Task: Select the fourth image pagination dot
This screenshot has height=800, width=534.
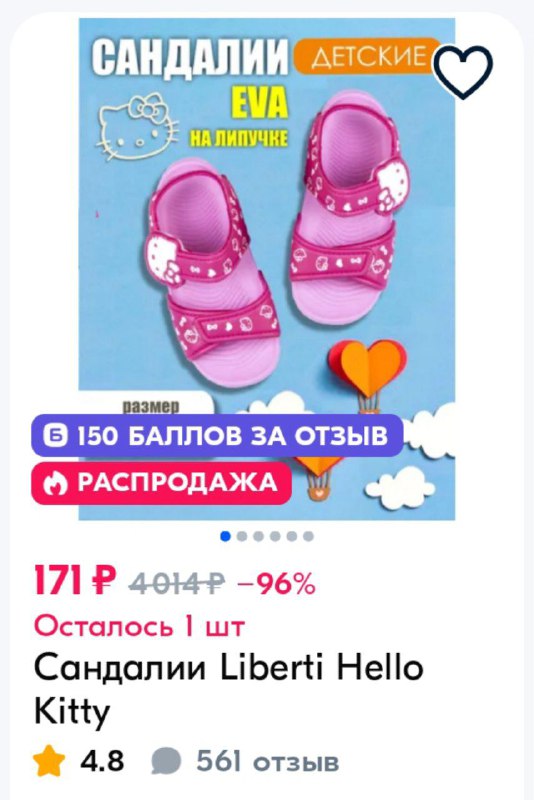Action: (275, 536)
